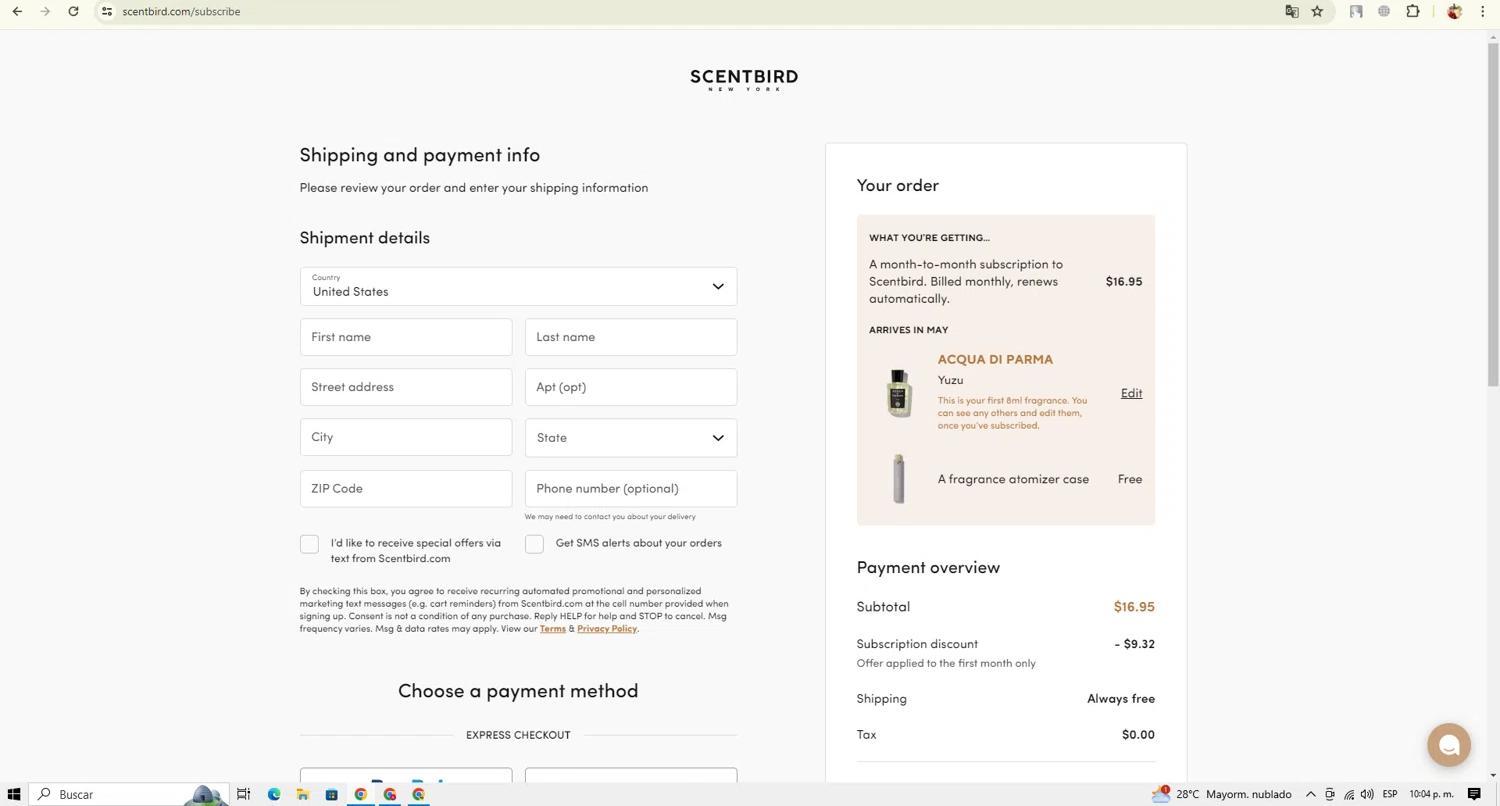Check special offers via text checkbox
The image size is (1500, 806).
pyautogui.click(x=309, y=544)
